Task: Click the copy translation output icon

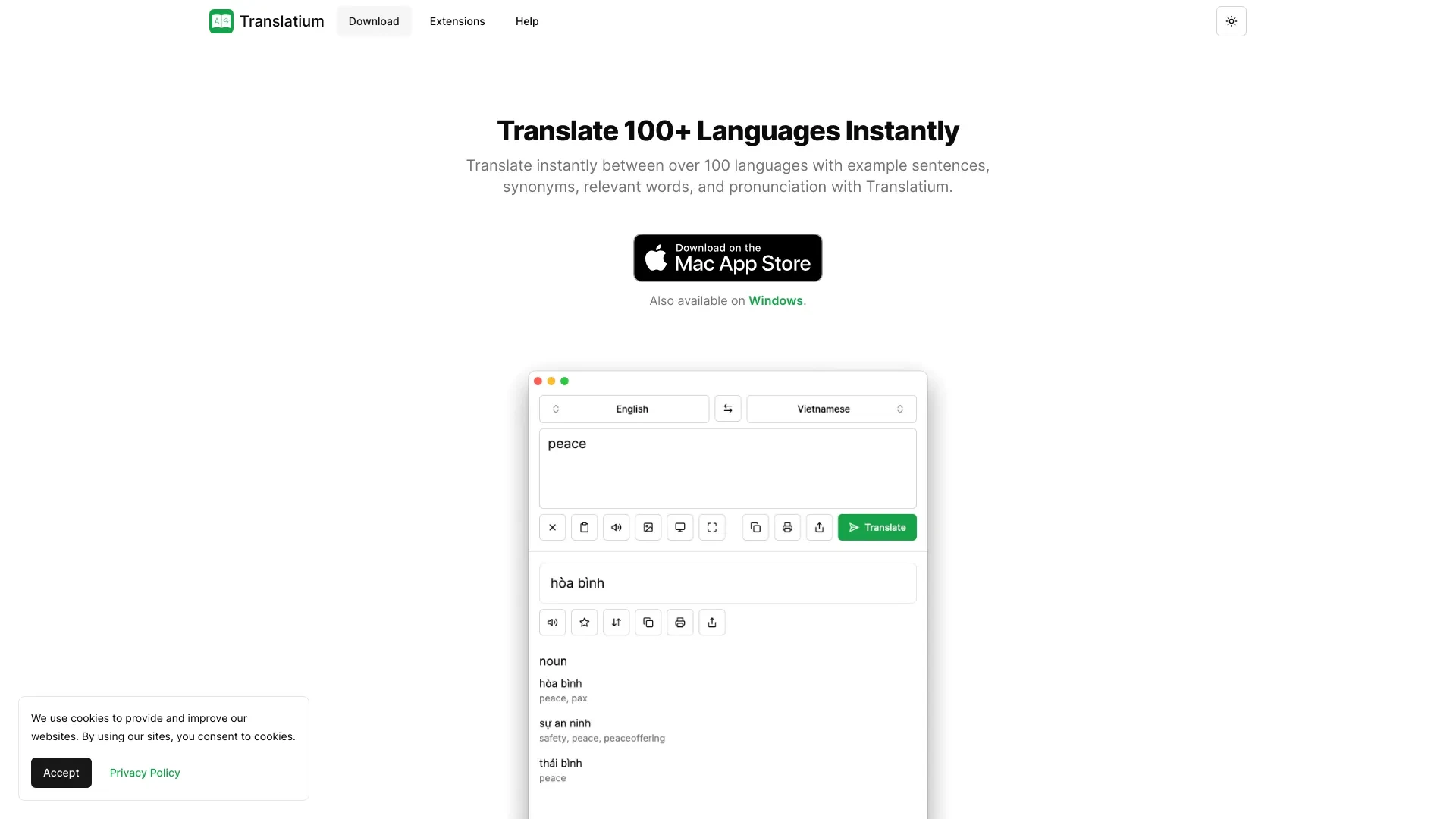Action: [x=647, y=621]
